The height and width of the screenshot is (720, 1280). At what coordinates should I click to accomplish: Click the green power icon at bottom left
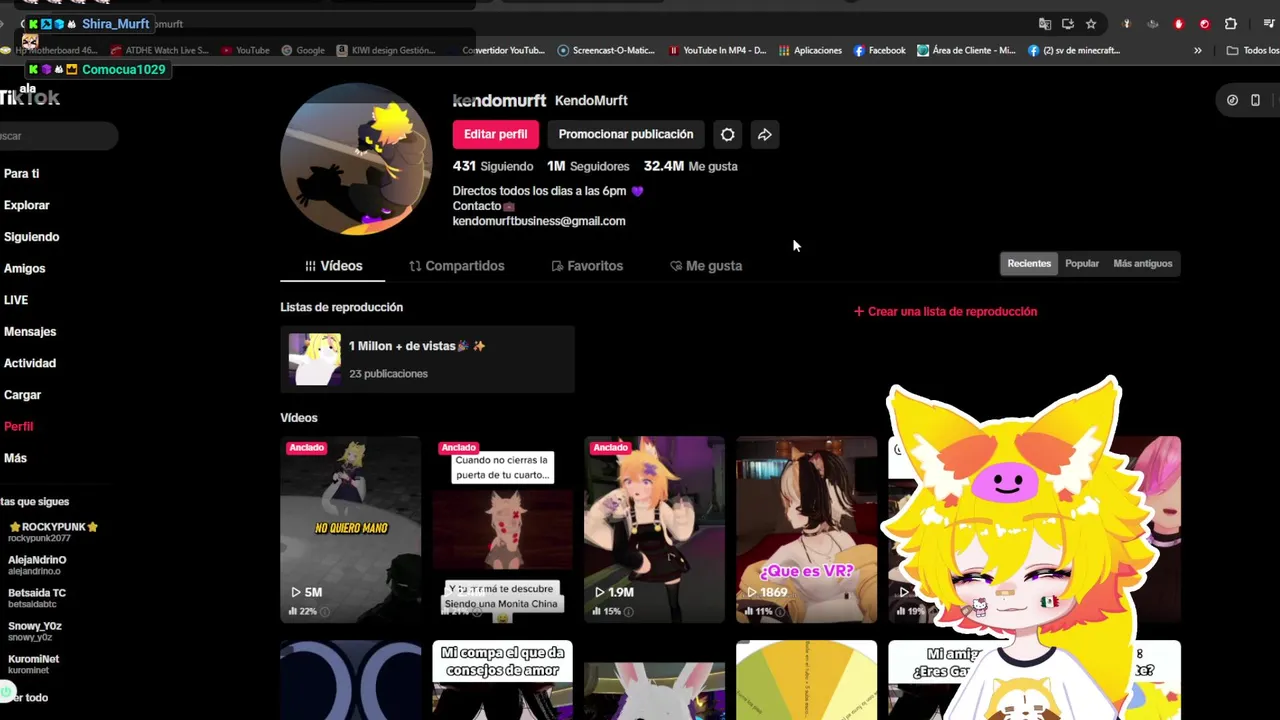tap(6, 690)
